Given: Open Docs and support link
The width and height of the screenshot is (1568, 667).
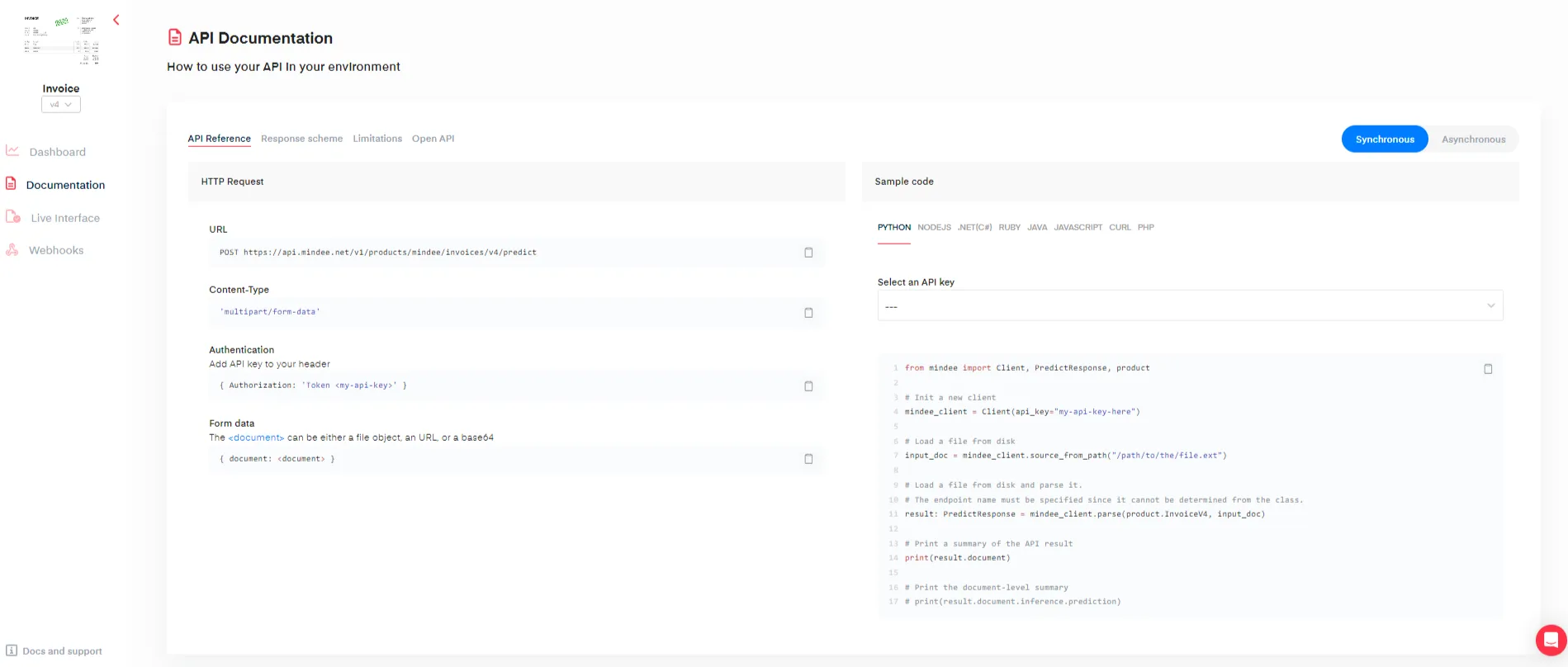Looking at the screenshot, I should (x=62, y=651).
